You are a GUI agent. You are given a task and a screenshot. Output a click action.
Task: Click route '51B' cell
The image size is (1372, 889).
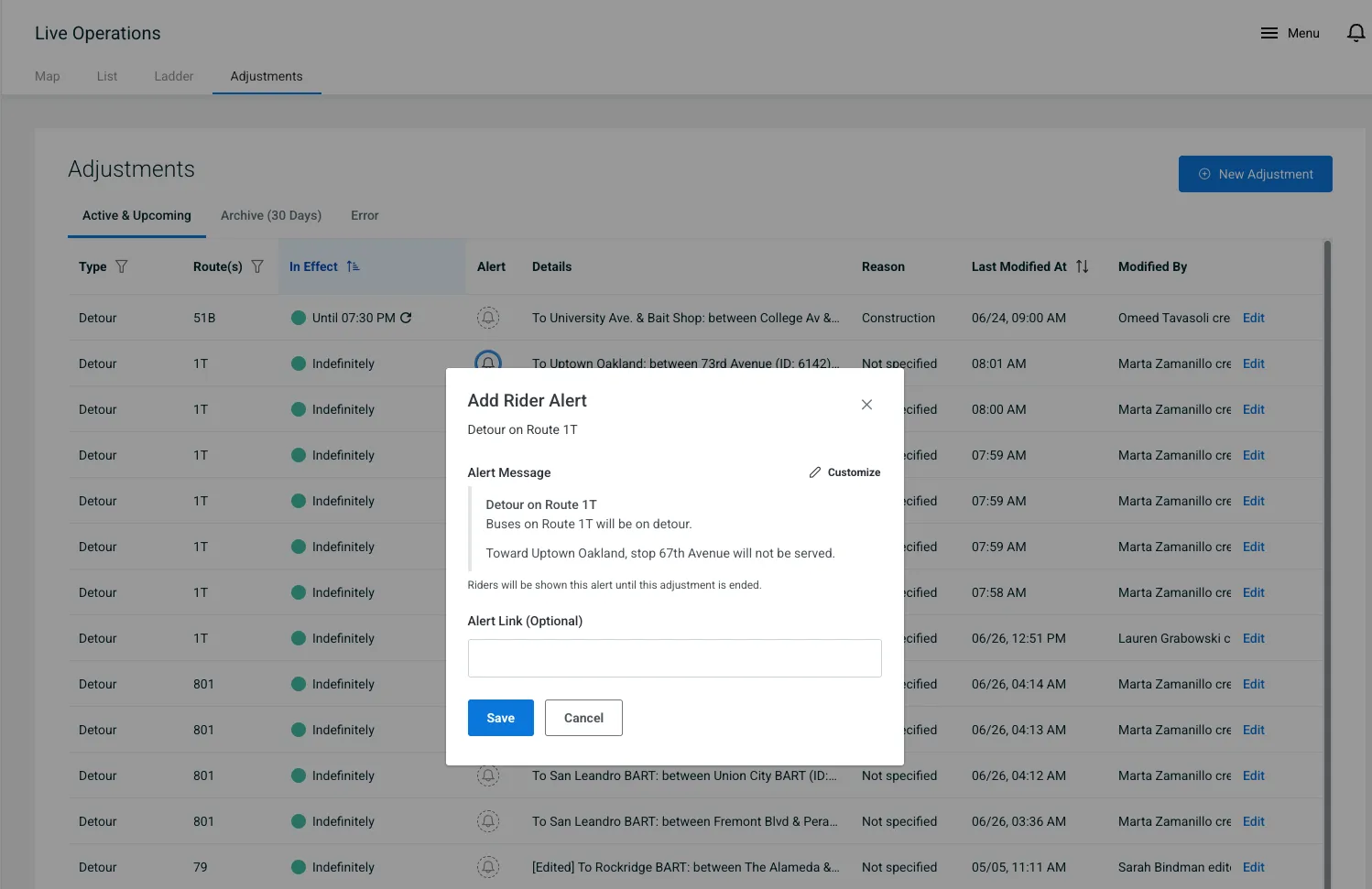pos(204,318)
